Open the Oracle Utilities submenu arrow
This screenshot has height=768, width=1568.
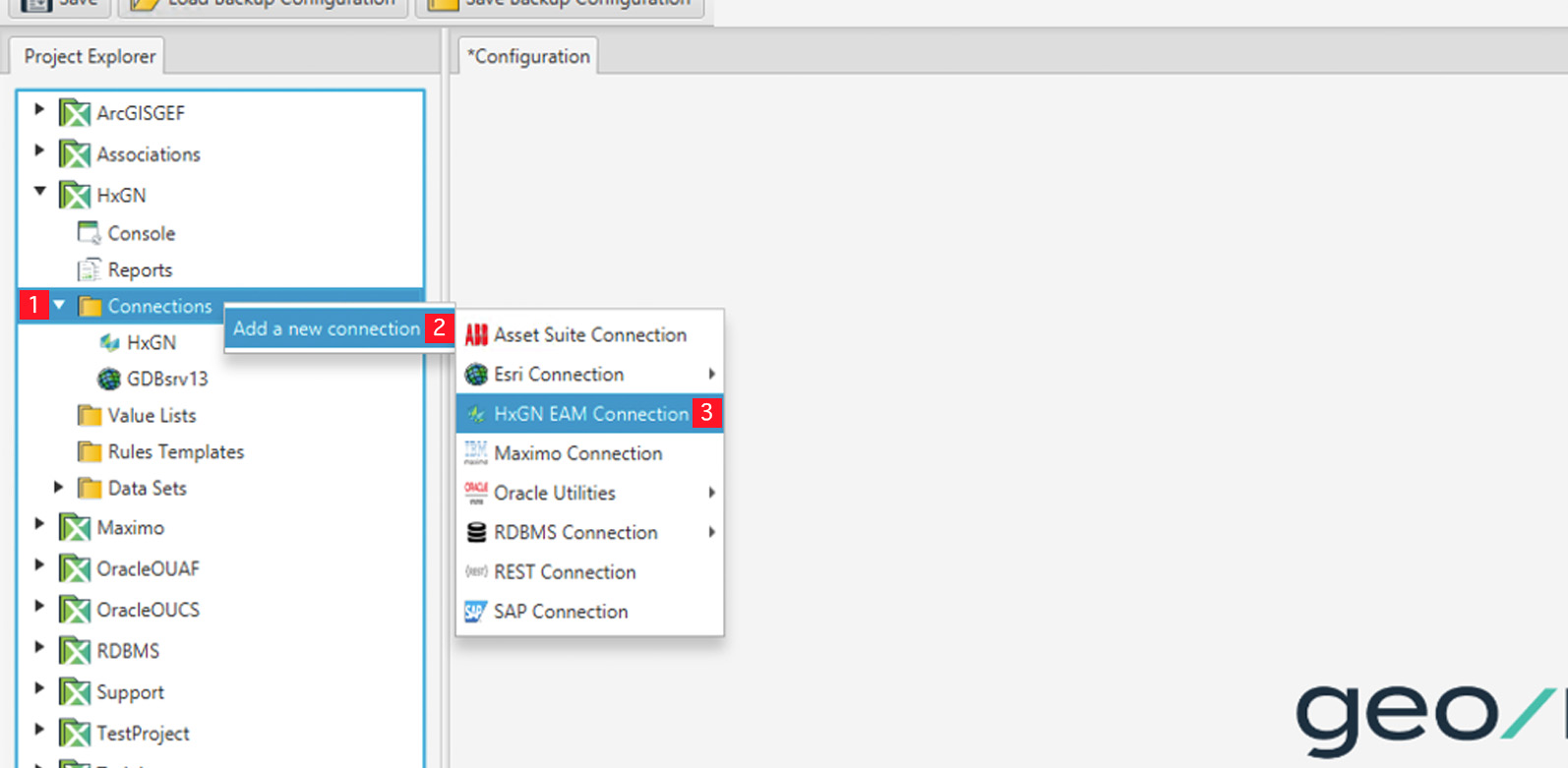[711, 493]
